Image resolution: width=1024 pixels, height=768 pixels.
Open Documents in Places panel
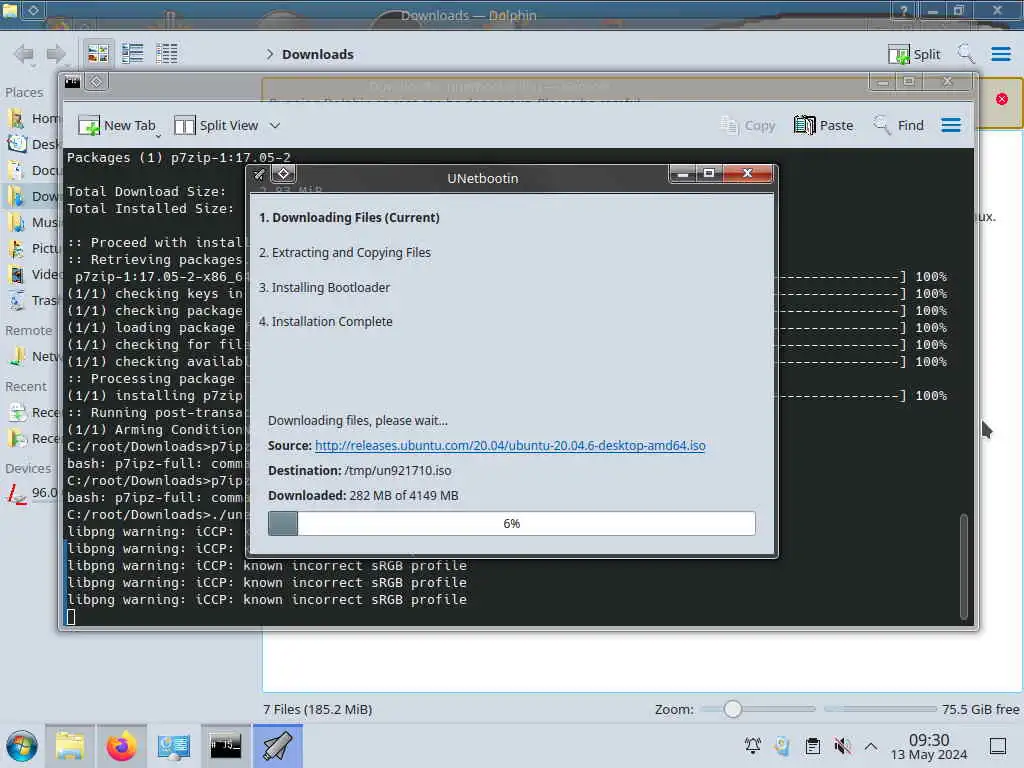point(34,170)
